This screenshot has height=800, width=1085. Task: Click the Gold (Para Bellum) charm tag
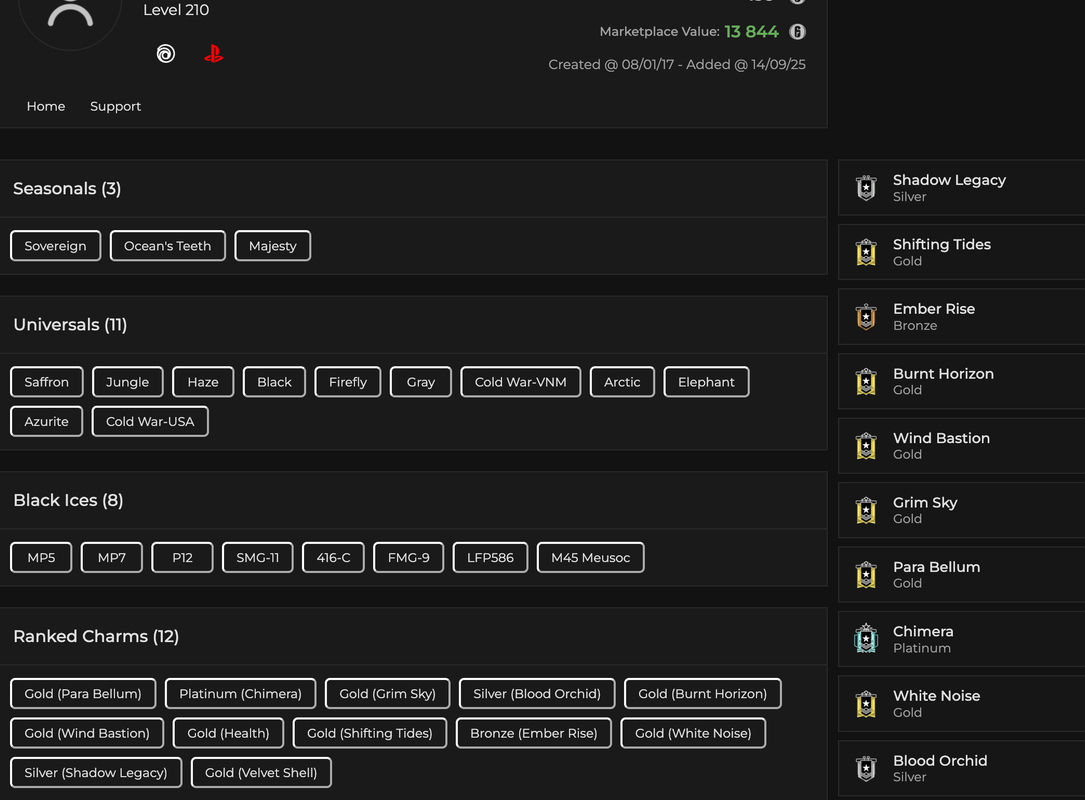[83, 693]
